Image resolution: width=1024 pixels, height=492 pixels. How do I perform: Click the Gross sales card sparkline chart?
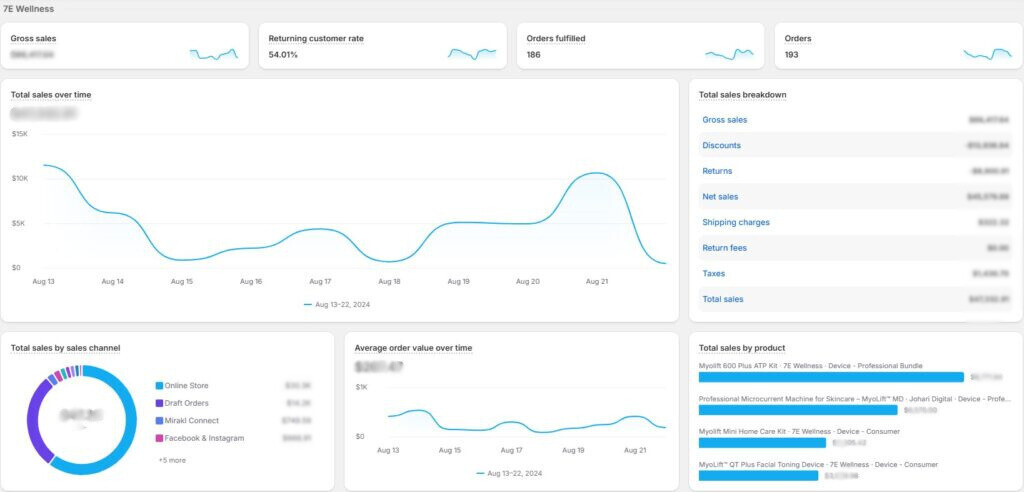(213, 54)
